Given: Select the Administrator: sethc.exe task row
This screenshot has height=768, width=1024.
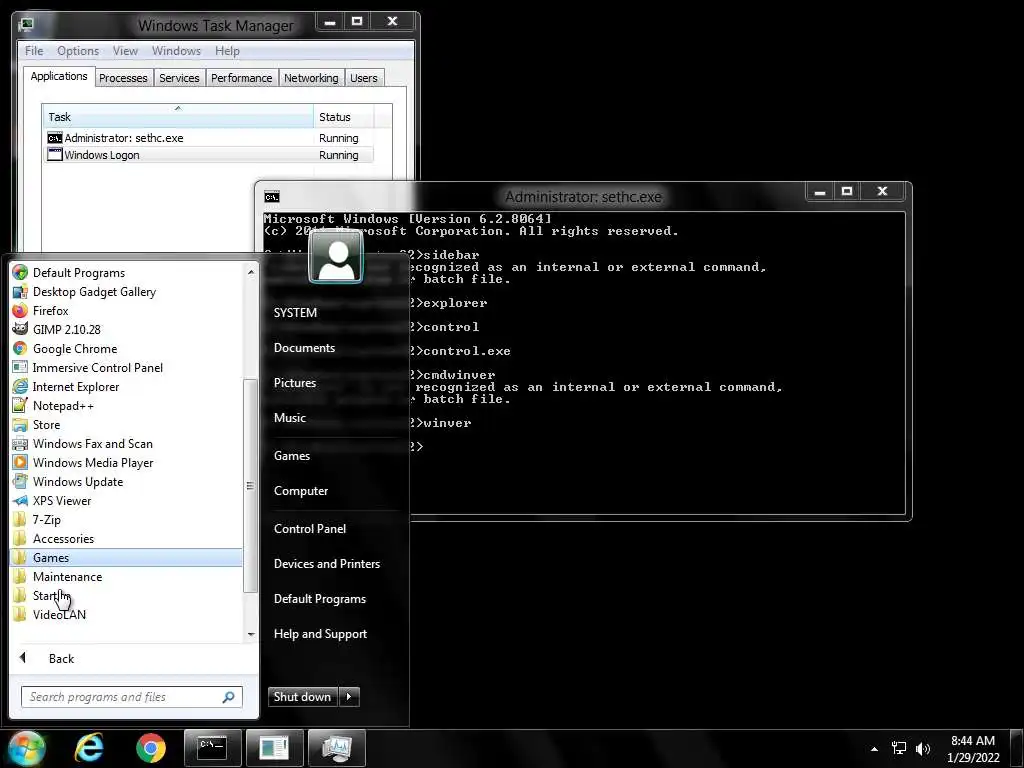Looking at the screenshot, I should point(210,138).
